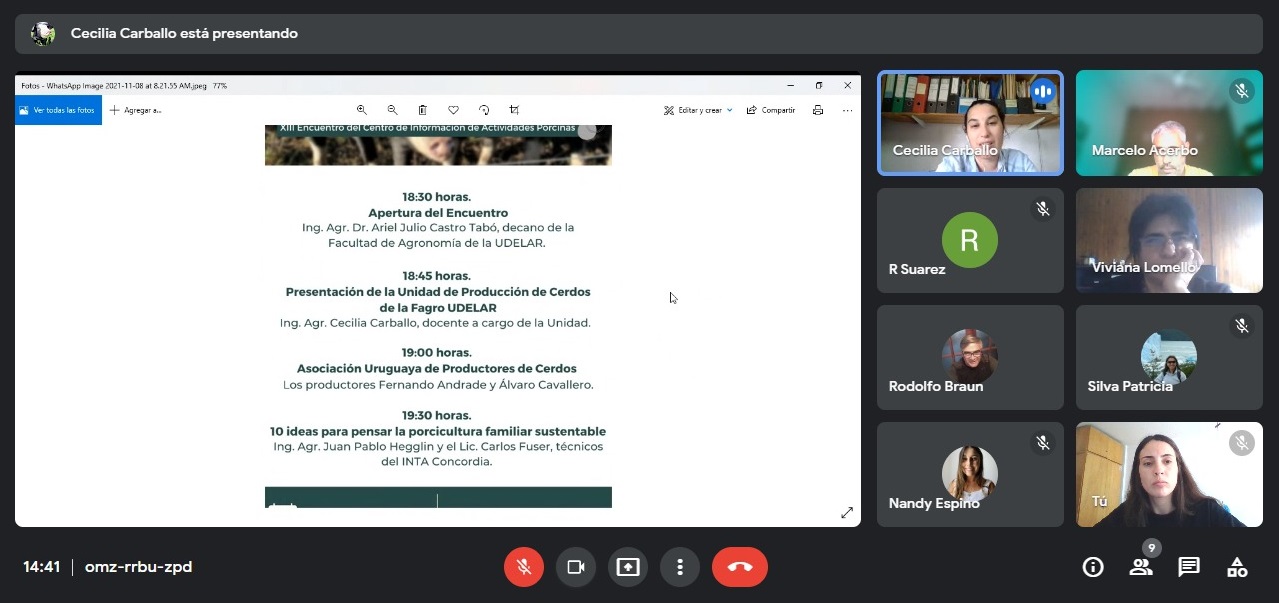The image size is (1279, 603).
Task: Print the photo
Action: [x=818, y=110]
